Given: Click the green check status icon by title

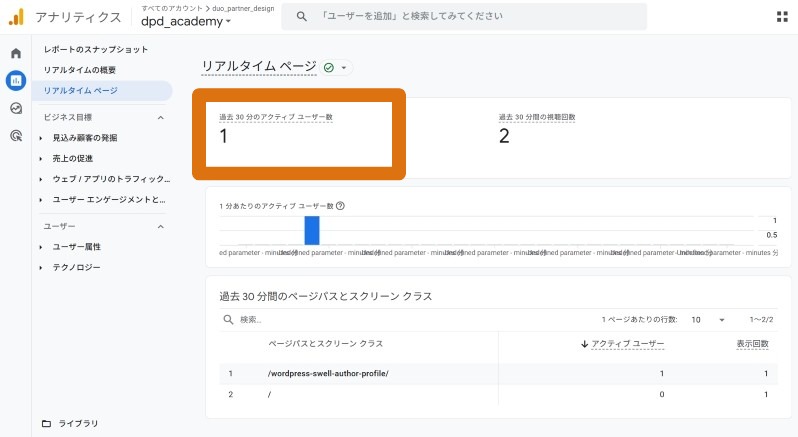Looking at the screenshot, I should click(328, 67).
